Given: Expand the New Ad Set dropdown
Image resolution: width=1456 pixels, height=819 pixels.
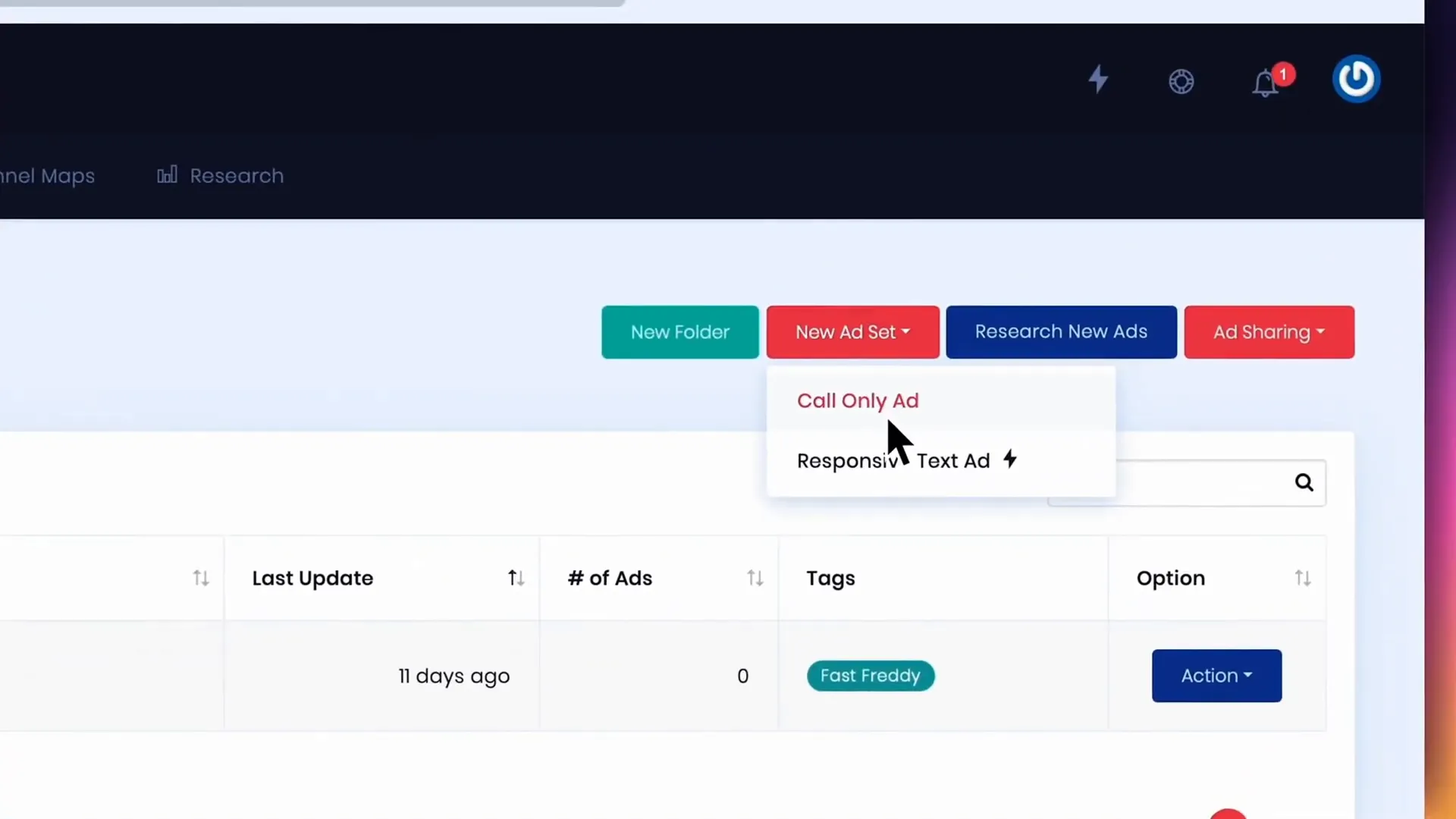Looking at the screenshot, I should click(852, 332).
